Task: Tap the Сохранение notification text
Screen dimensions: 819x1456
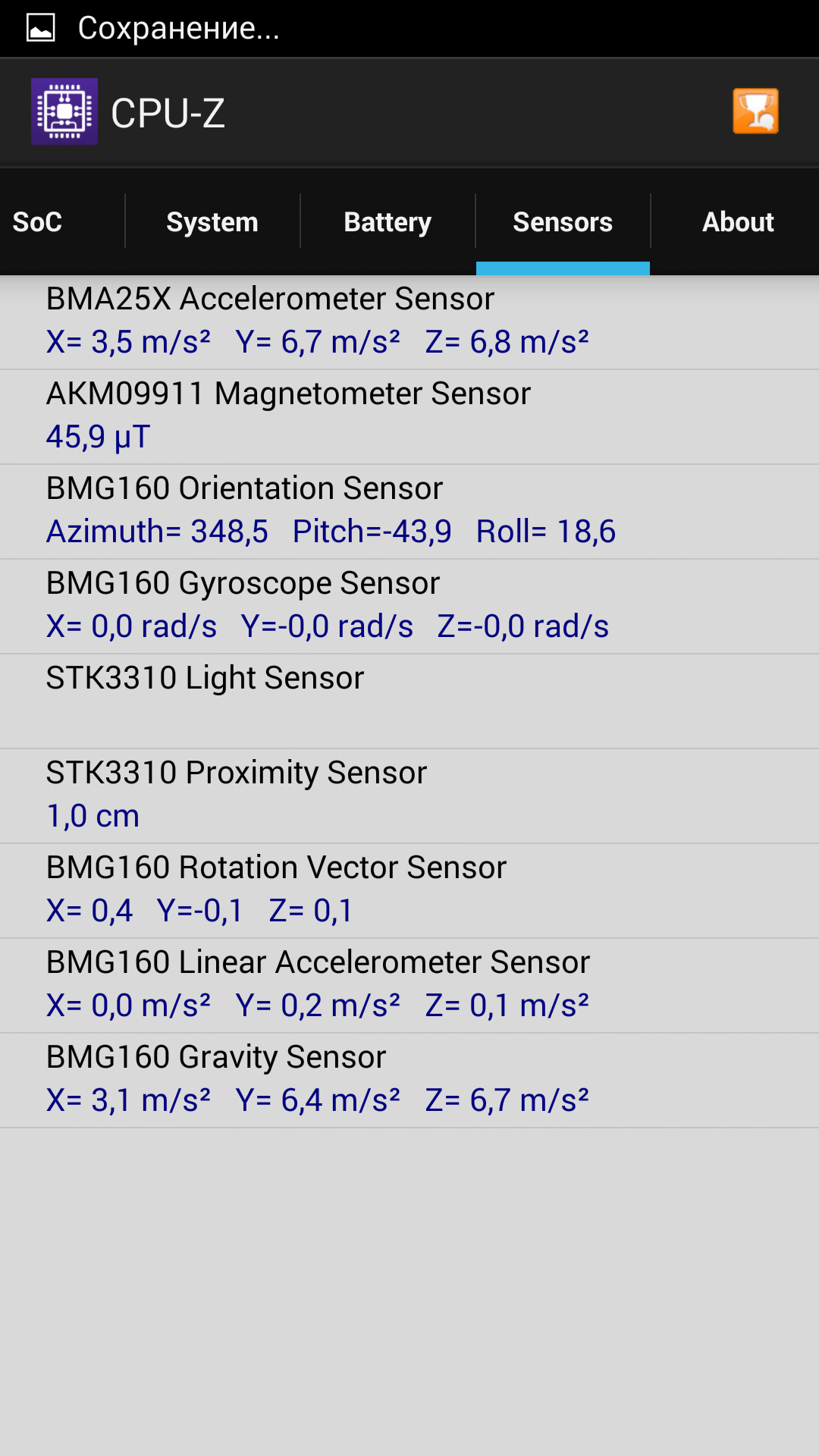Action: point(179,28)
